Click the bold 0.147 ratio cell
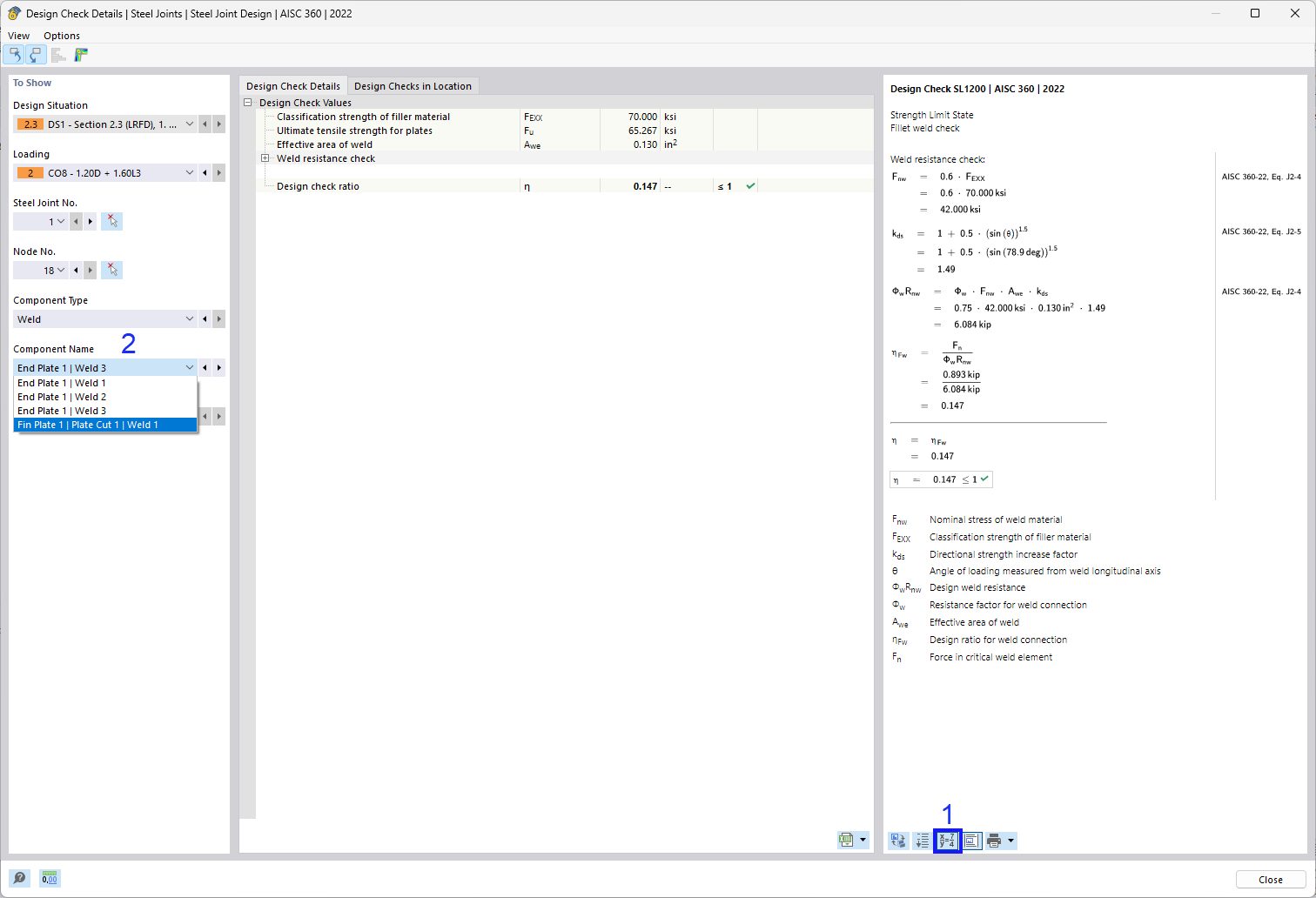The height and width of the screenshot is (898, 1316). 630,186
